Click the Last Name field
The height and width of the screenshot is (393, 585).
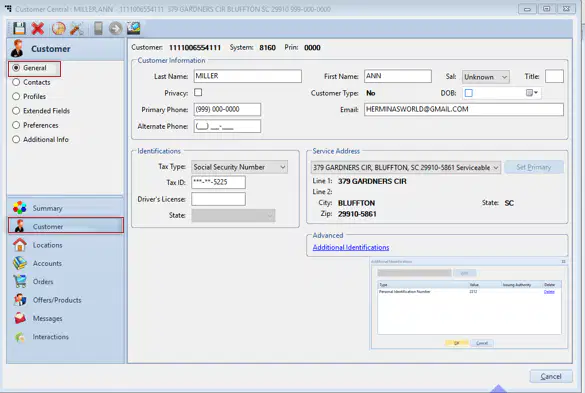click(248, 76)
